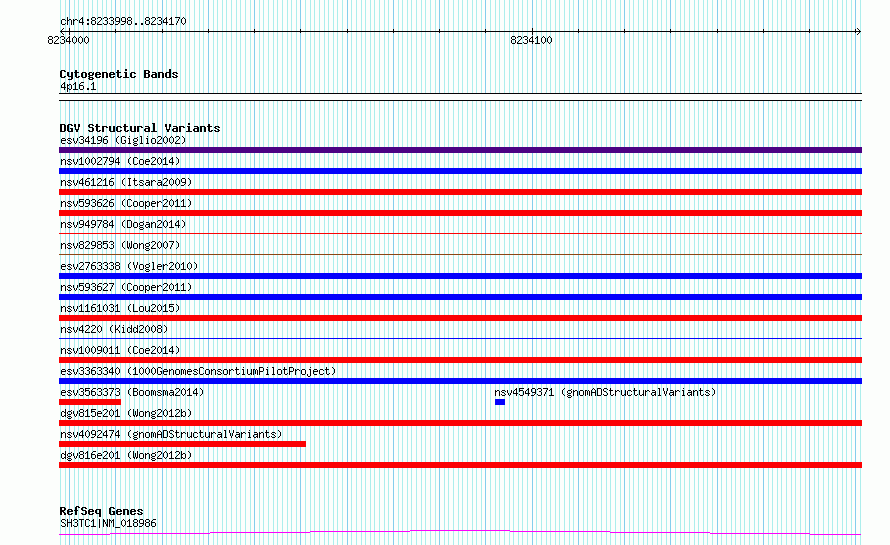
Task: Click nsv4092474 (gnomADStructuralVariants) label
Action: tap(171, 434)
